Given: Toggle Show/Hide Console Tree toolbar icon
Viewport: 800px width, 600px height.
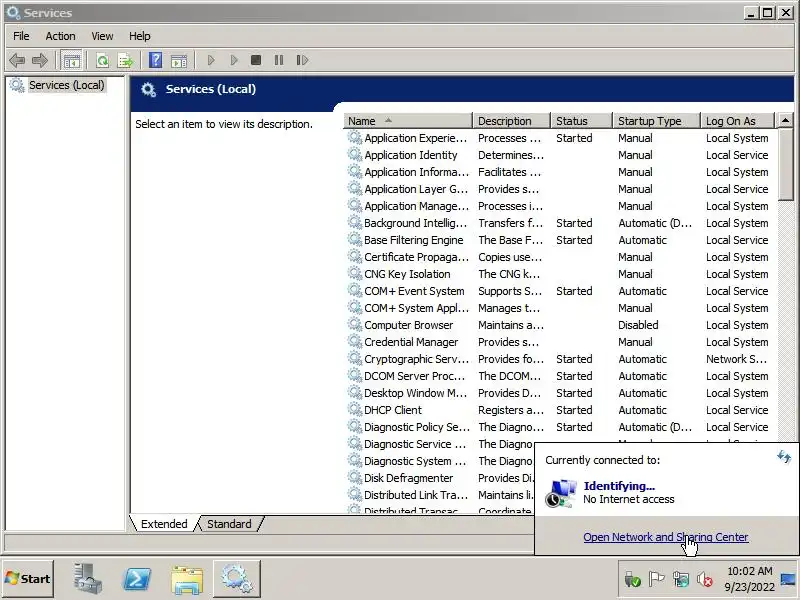Looking at the screenshot, I should (x=71, y=60).
